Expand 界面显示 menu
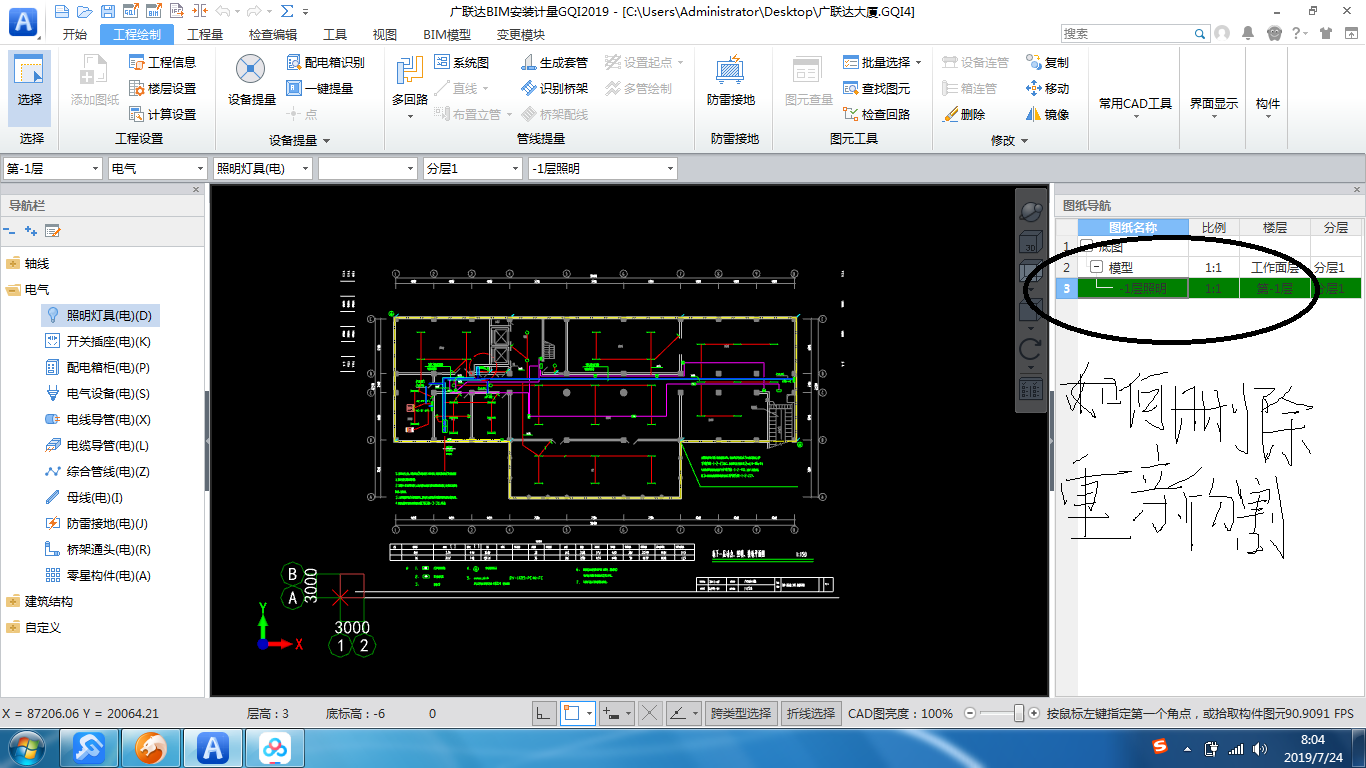The image size is (1366, 768). click(1213, 103)
